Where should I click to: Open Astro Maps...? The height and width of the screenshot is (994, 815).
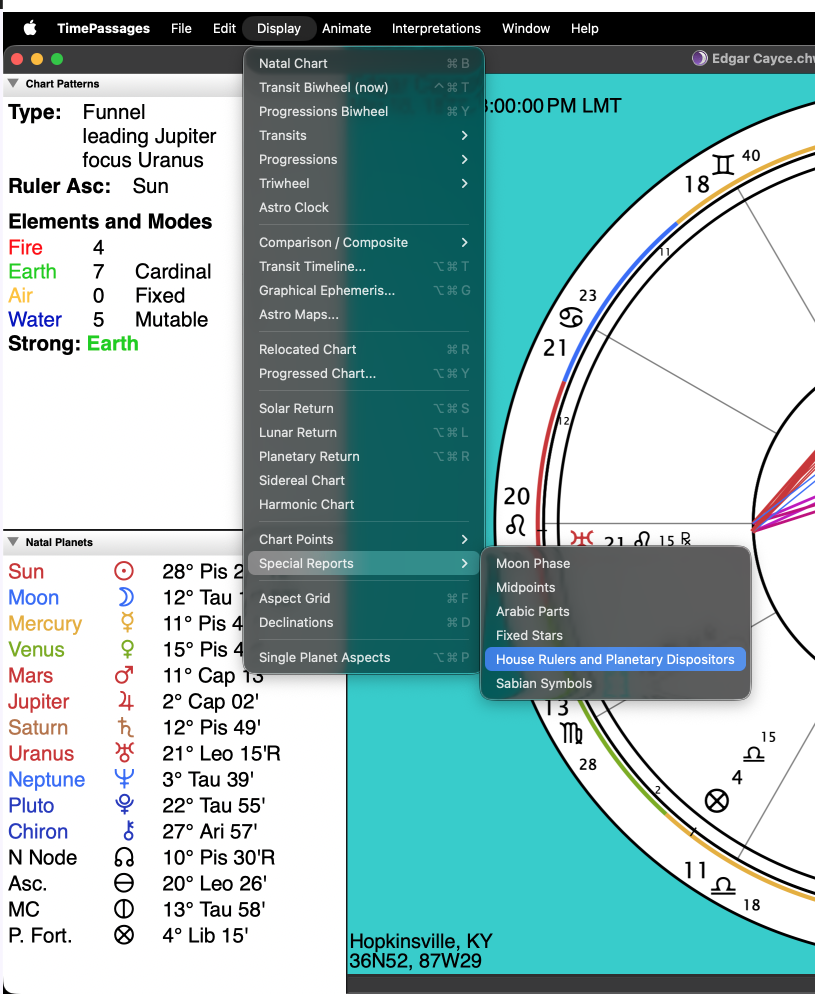click(363, 315)
